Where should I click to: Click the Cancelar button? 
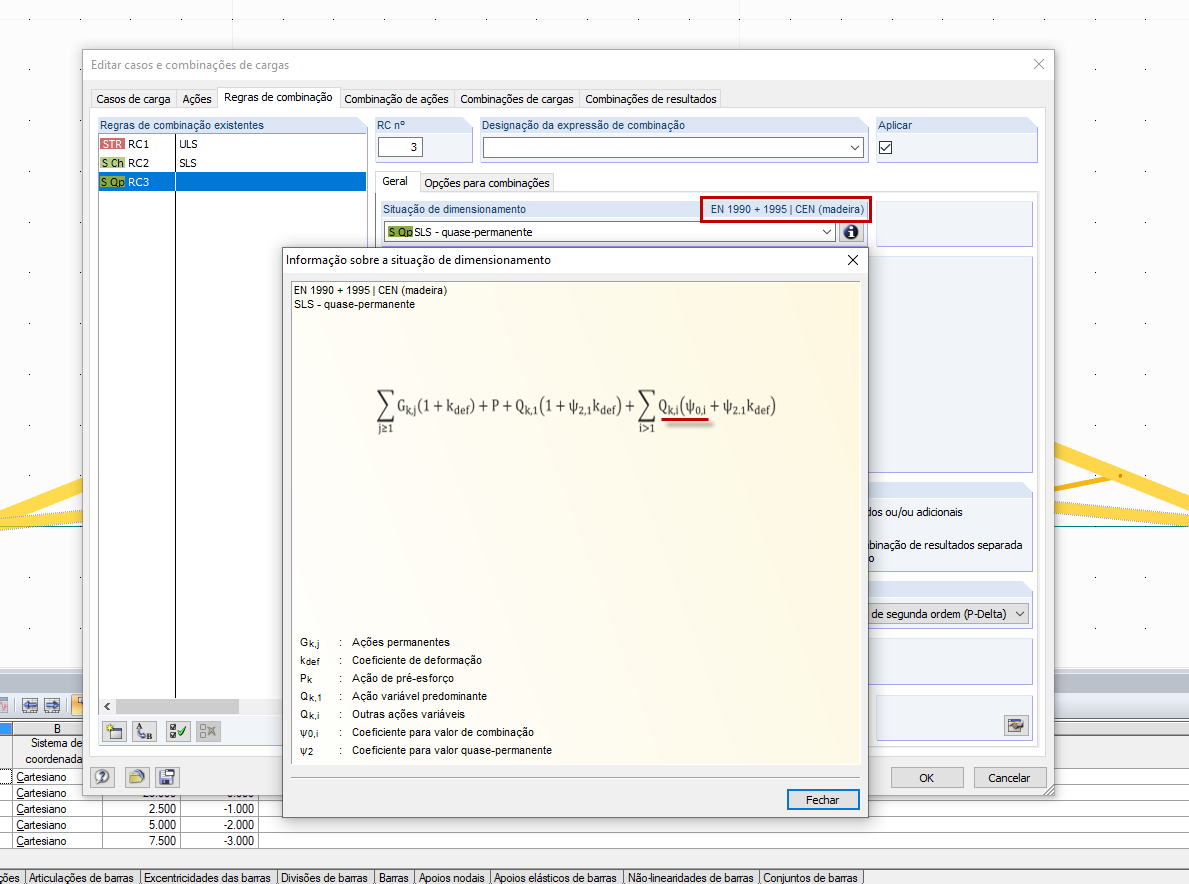point(1009,778)
